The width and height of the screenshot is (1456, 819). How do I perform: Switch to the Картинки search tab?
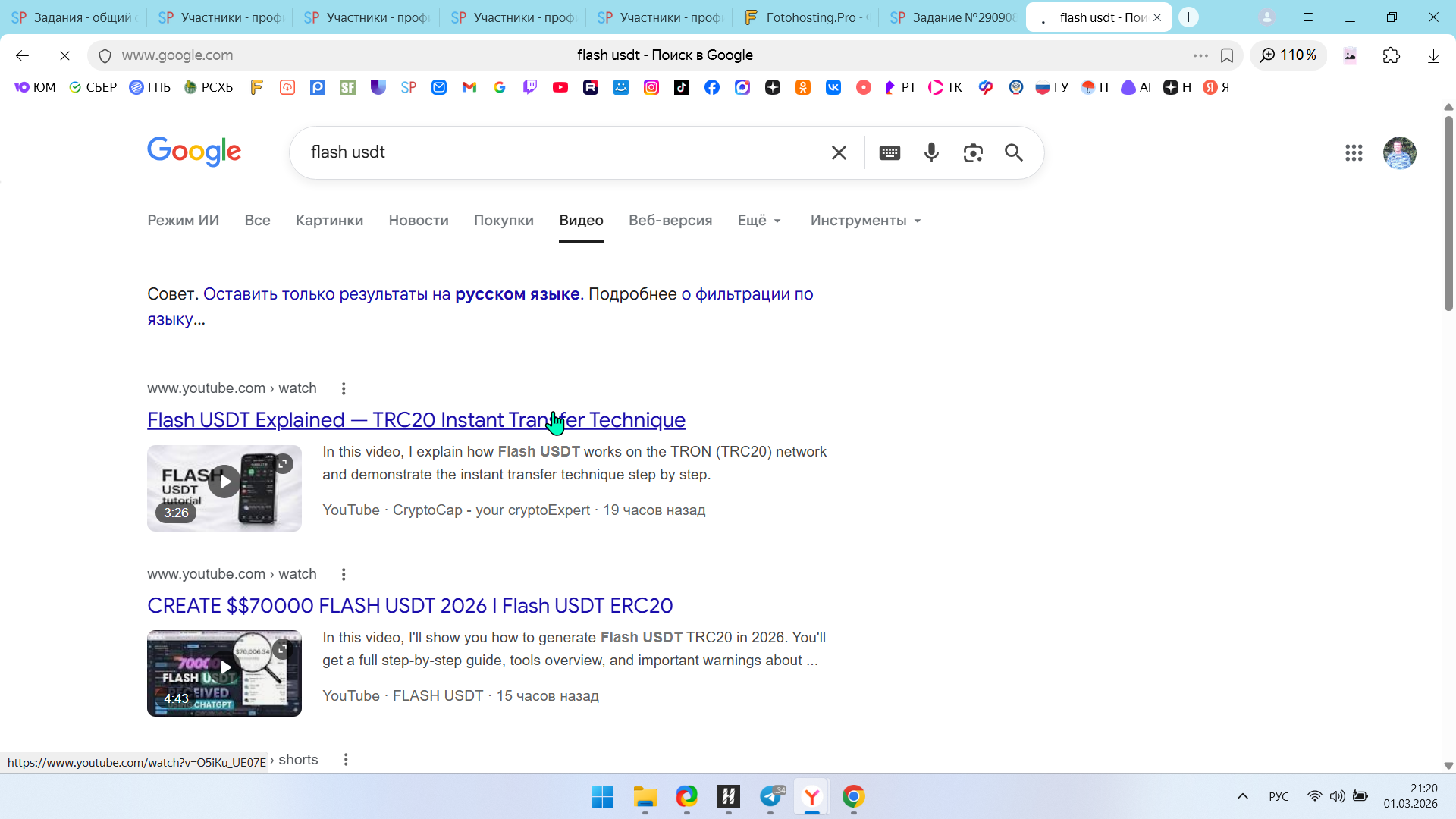329,221
